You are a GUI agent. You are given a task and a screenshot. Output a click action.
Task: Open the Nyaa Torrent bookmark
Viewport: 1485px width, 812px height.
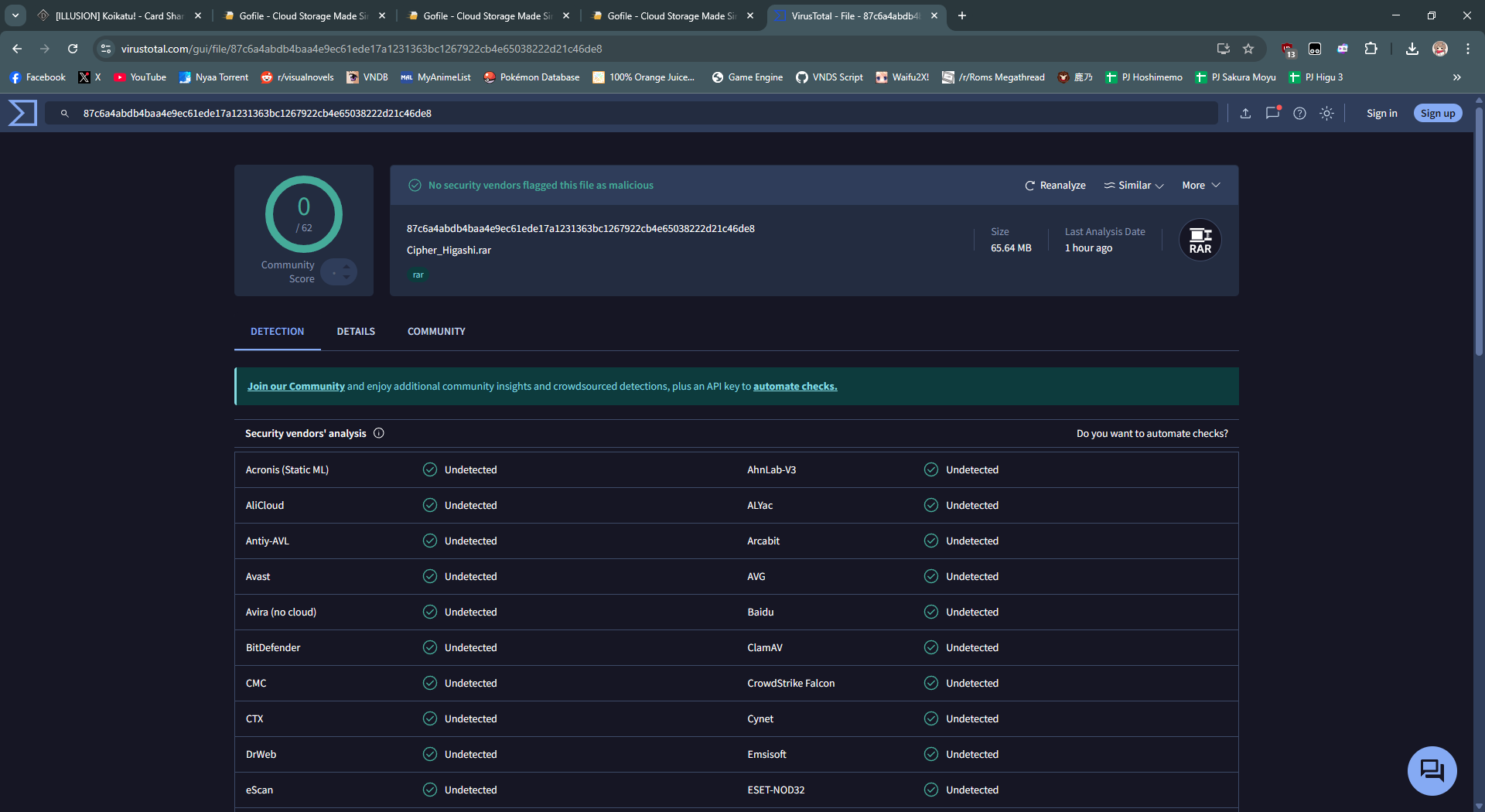[213, 77]
